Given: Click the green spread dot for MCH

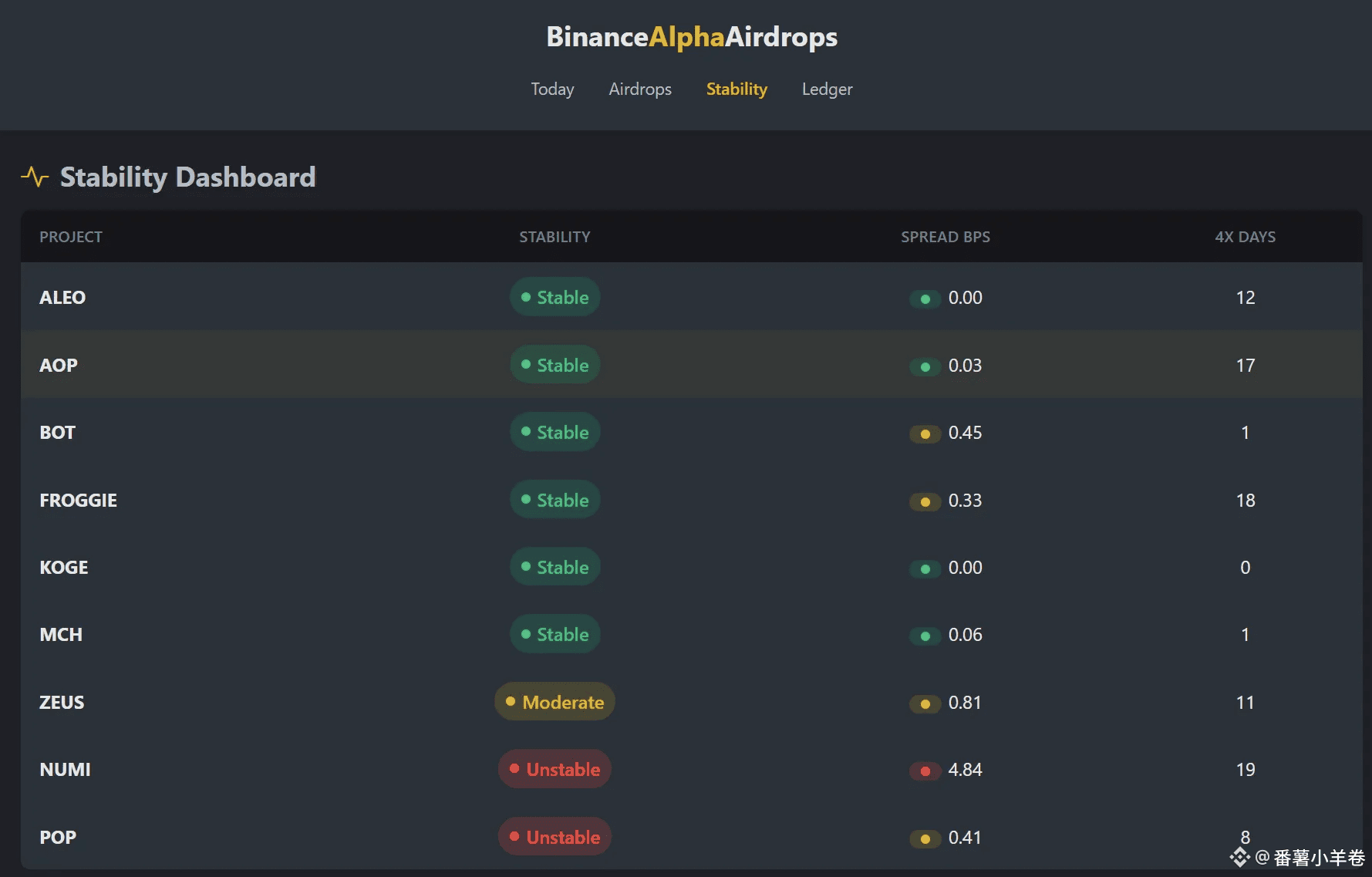Looking at the screenshot, I should tap(925, 636).
